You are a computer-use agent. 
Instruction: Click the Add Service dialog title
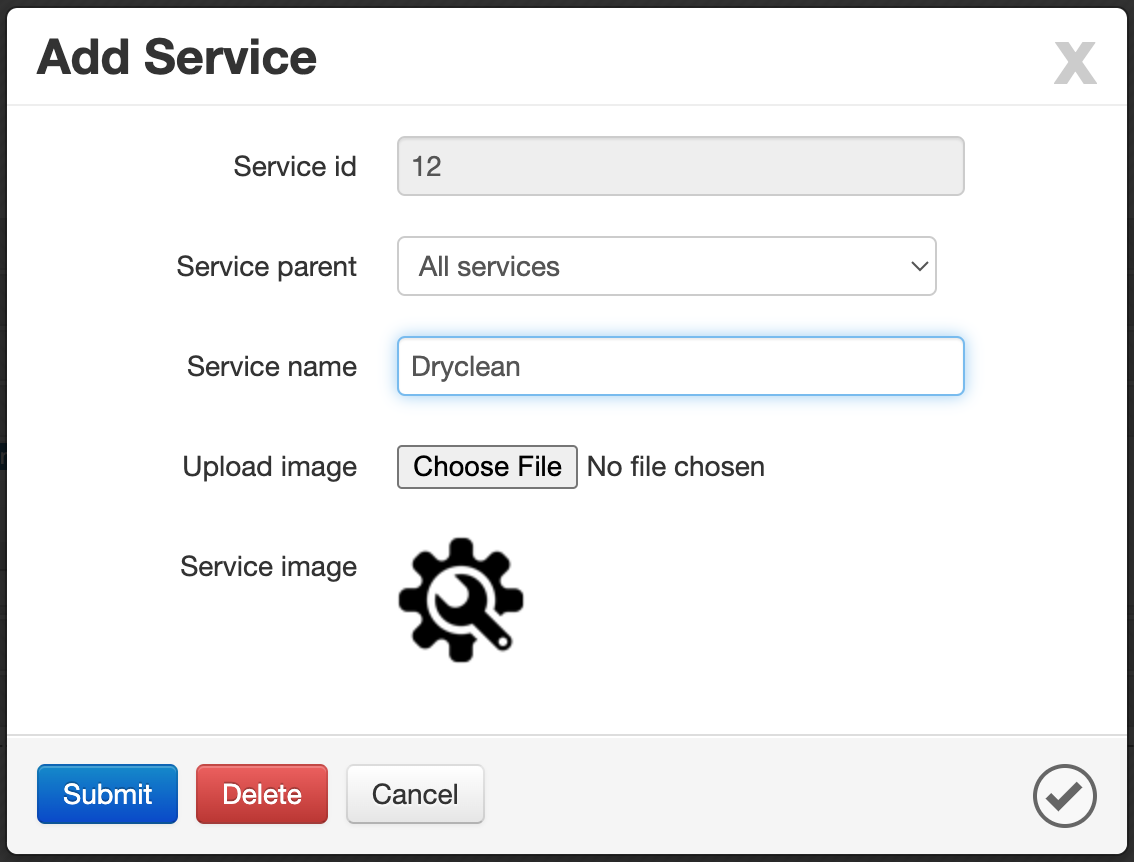[176, 58]
